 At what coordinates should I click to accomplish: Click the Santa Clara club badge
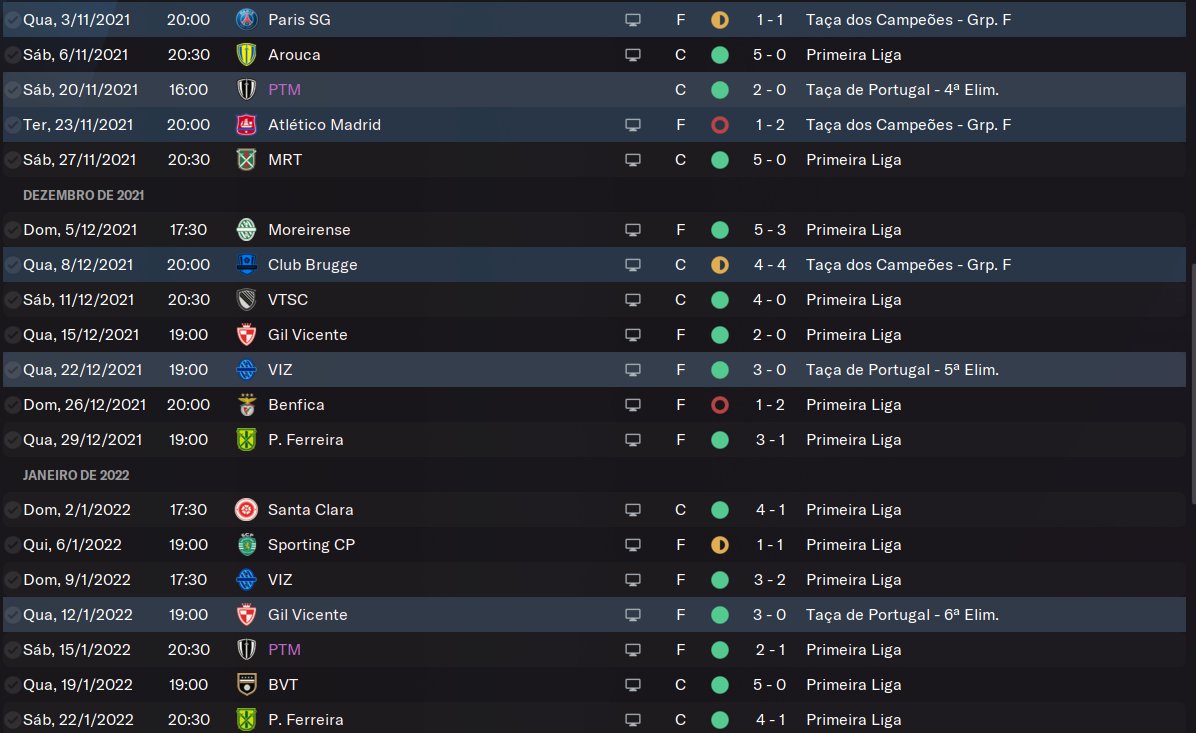pyautogui.click(x=246, y=510)
